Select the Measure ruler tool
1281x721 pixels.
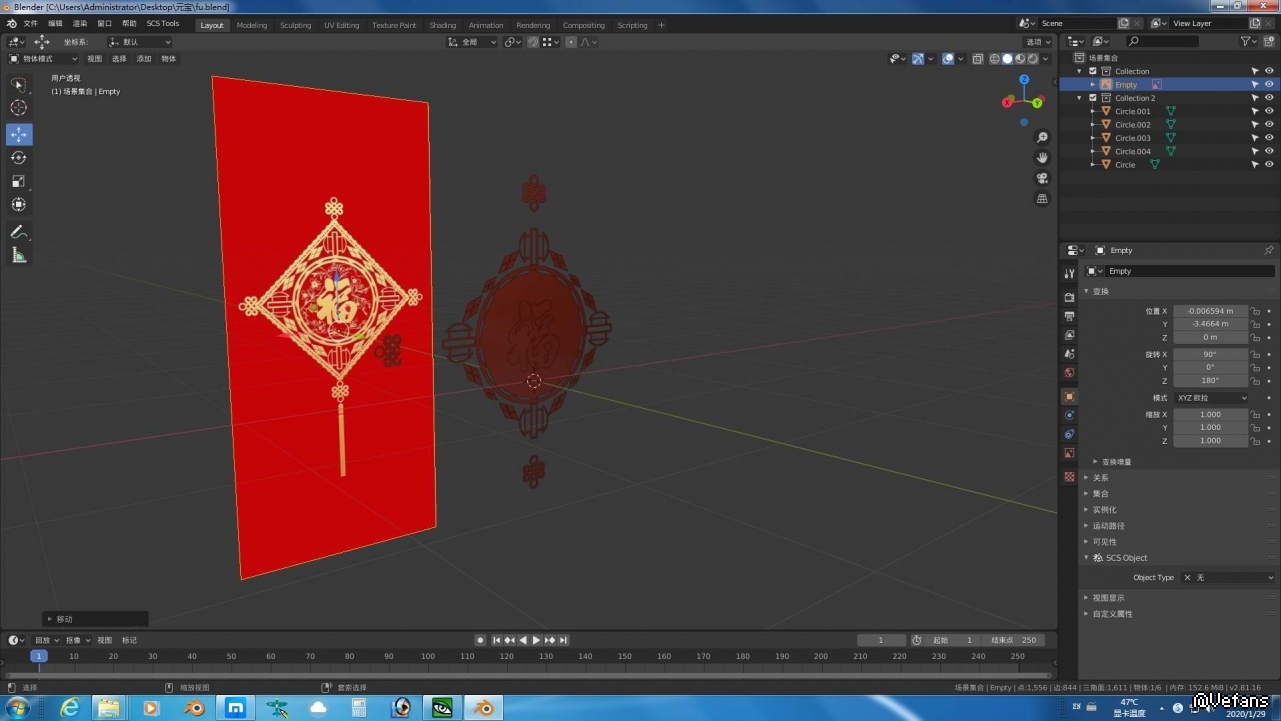coord(19,255)
